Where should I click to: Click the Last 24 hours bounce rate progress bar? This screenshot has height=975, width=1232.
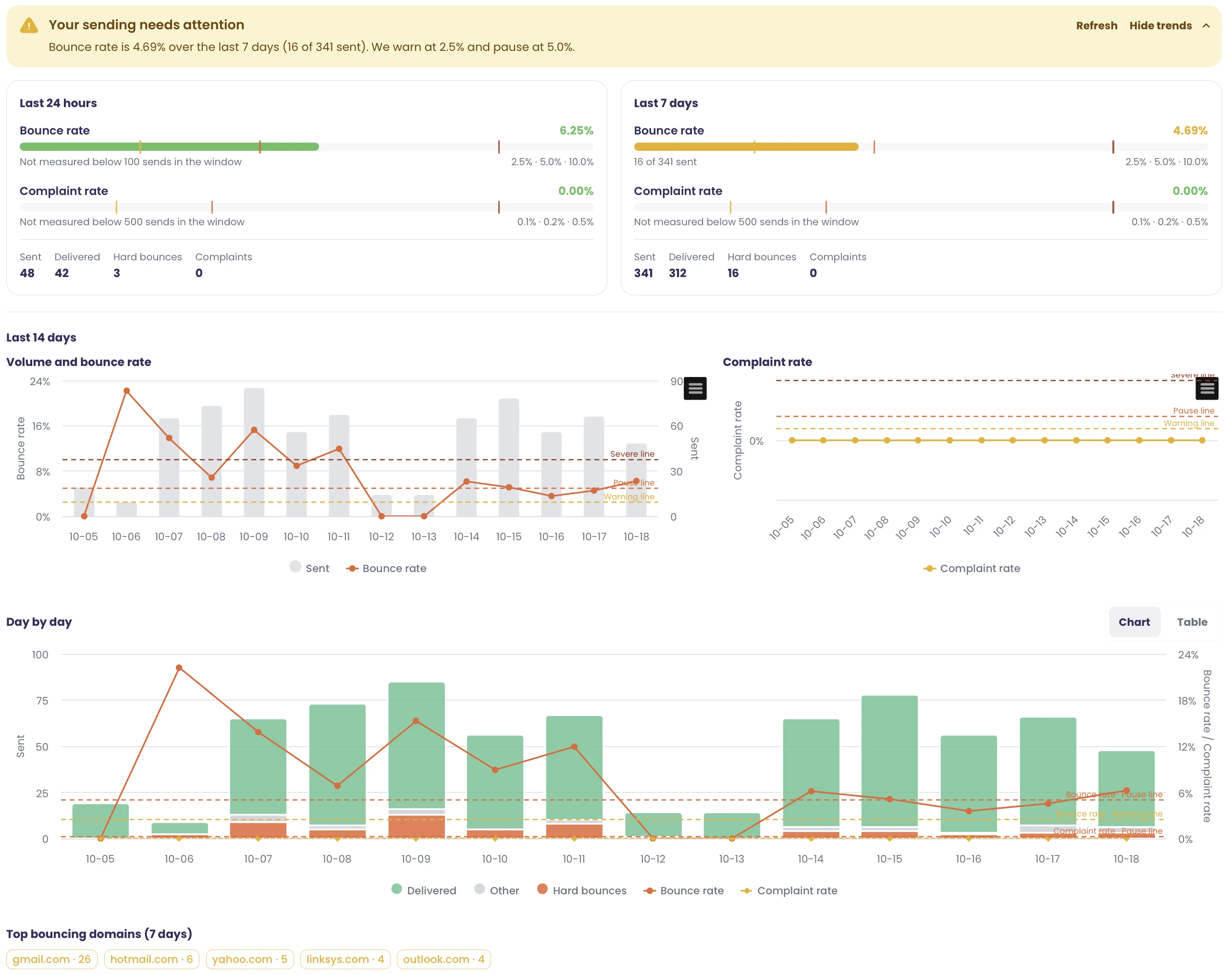tap(306, 146)
